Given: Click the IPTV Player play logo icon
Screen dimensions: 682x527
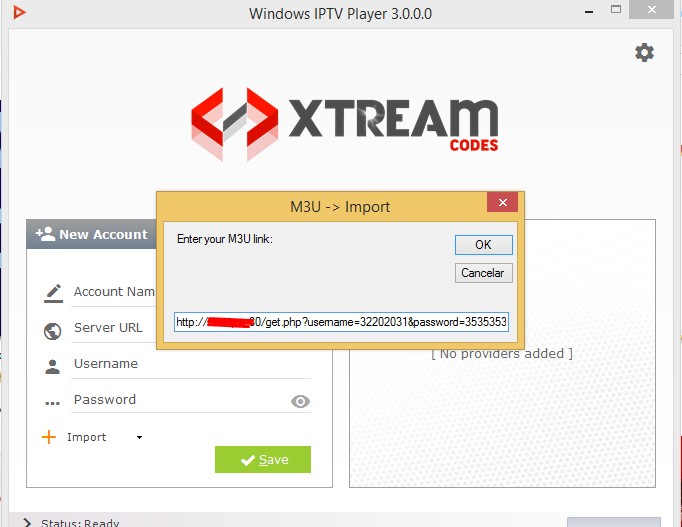Looking at the screenshot, I should pos(19,12).
